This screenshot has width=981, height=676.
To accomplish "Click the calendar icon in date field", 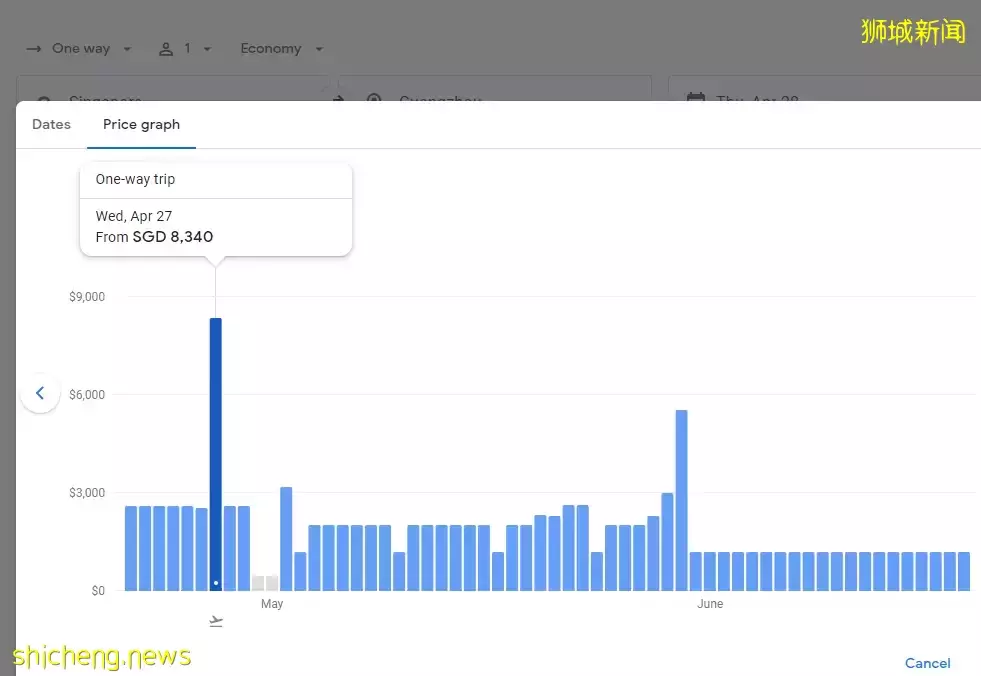I will [x=696, y=98].
